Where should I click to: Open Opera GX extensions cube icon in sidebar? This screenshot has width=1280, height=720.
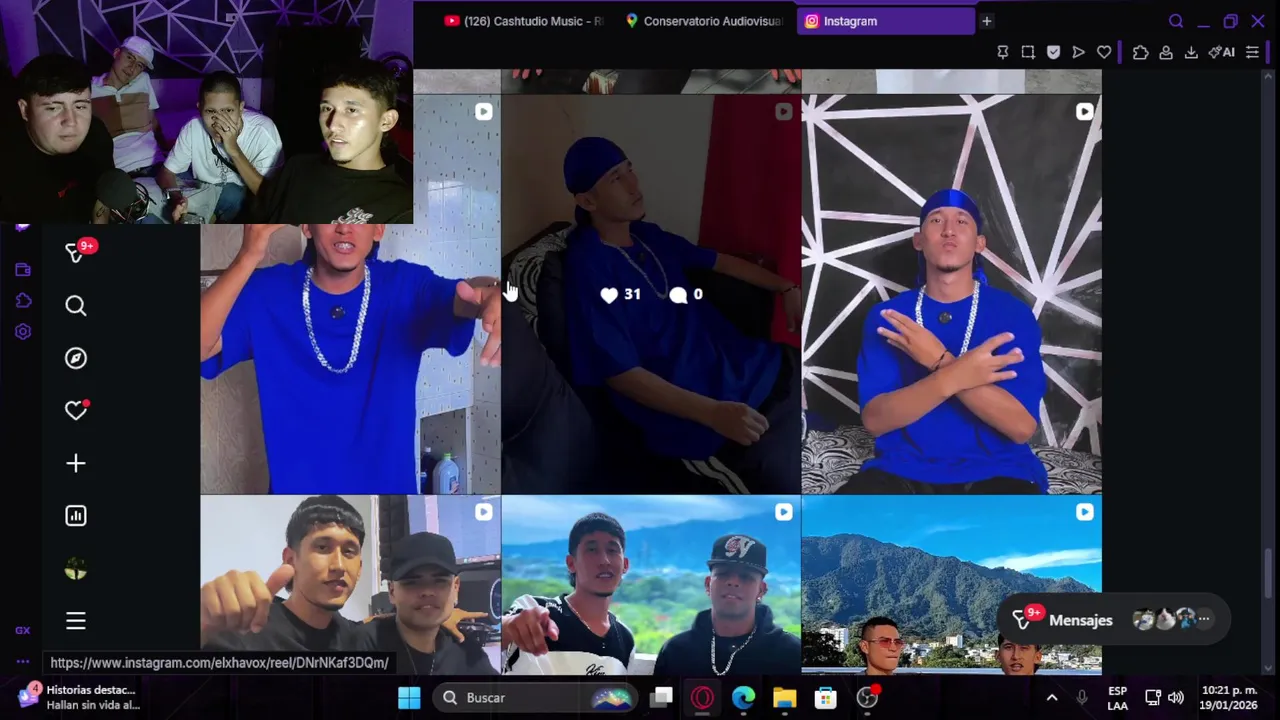pyautogui.click(x=23, y=300)
